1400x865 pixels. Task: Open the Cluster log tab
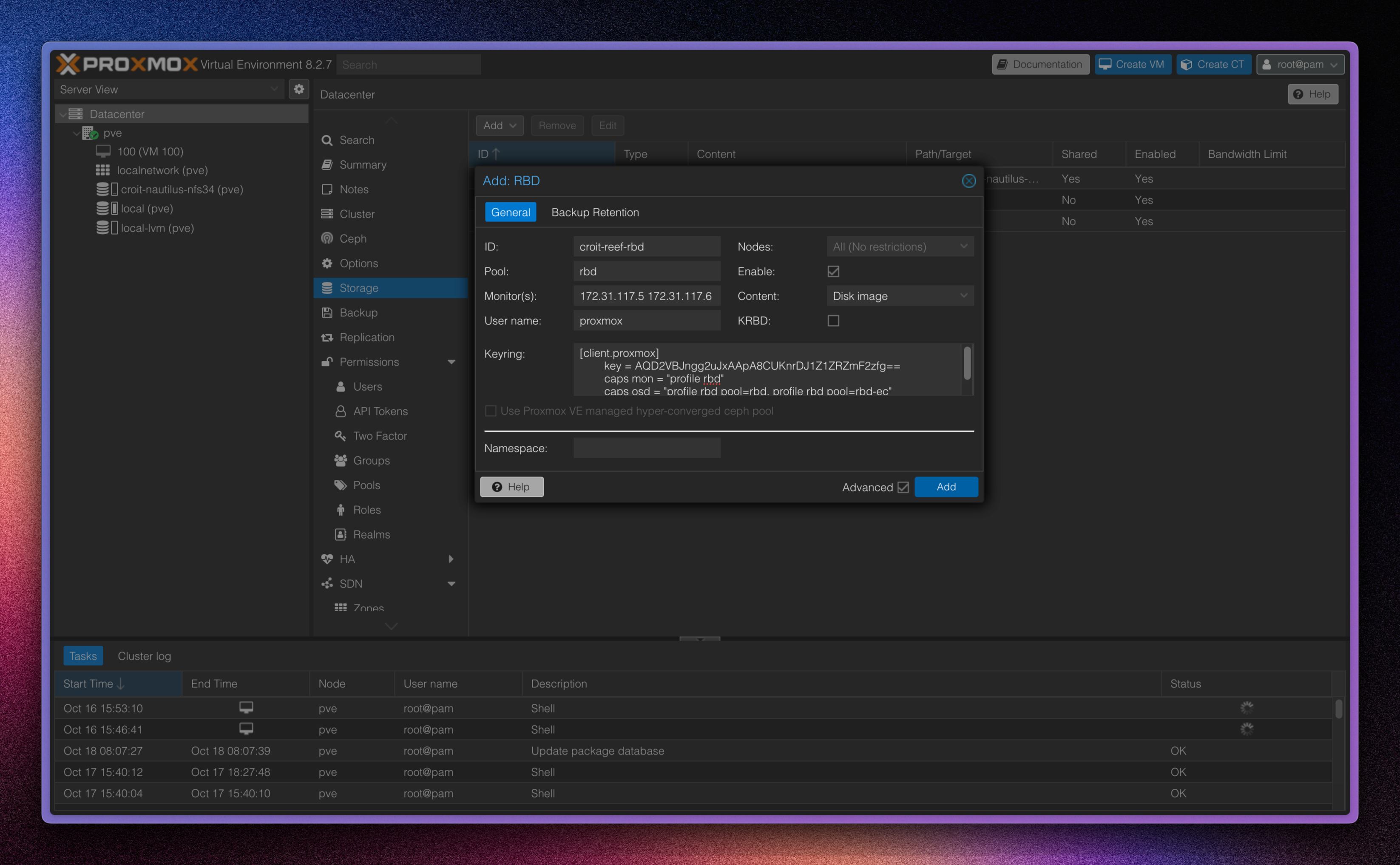pyautogui.click(x=144, y=655)
